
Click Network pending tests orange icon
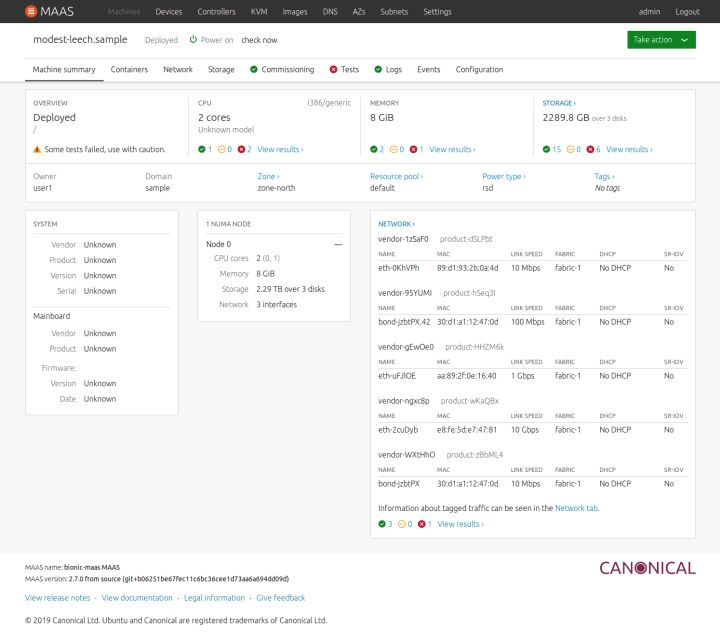tap(402, 524)
